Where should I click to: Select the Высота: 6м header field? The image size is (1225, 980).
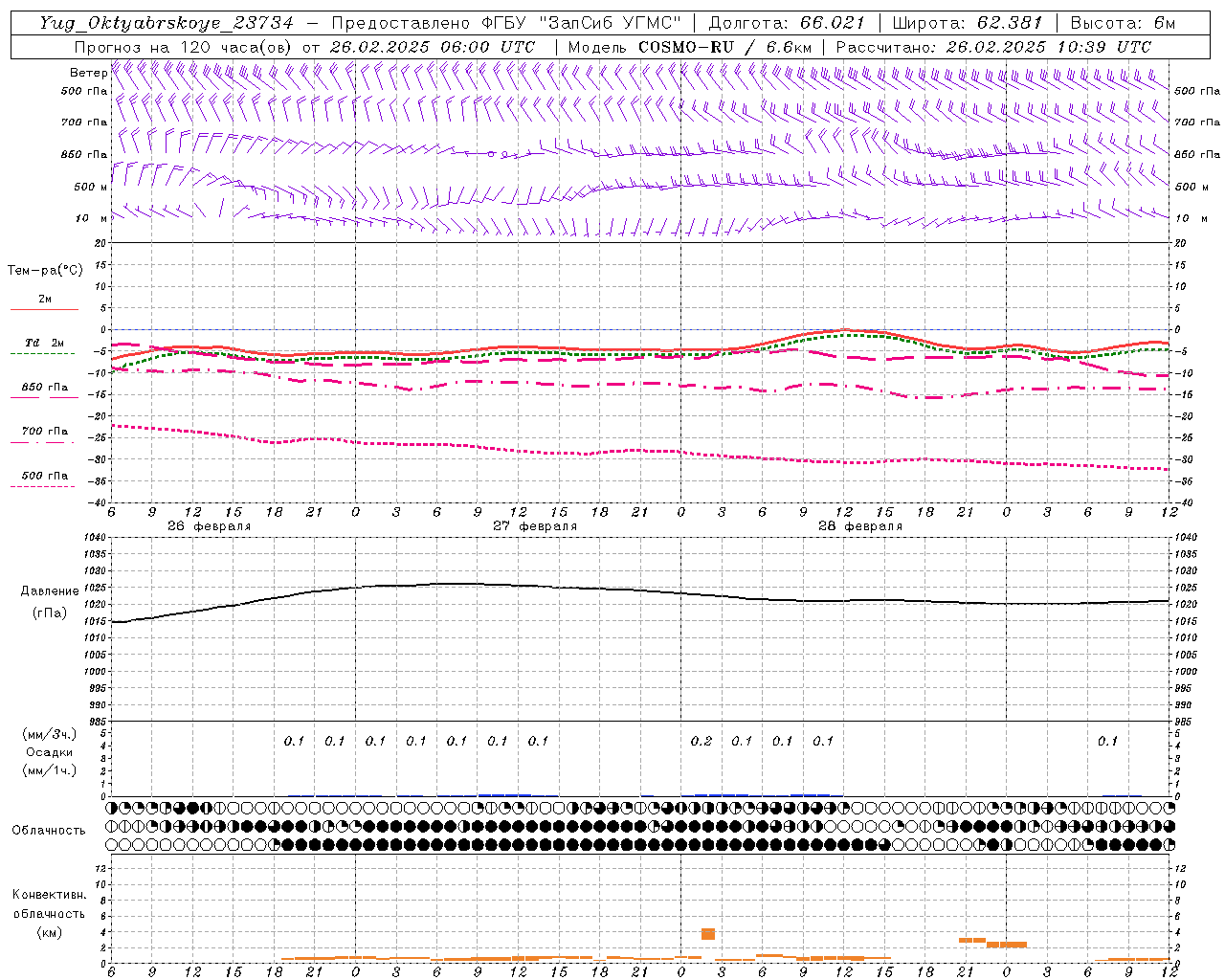pyautogui.click(x=1124, y=23)
